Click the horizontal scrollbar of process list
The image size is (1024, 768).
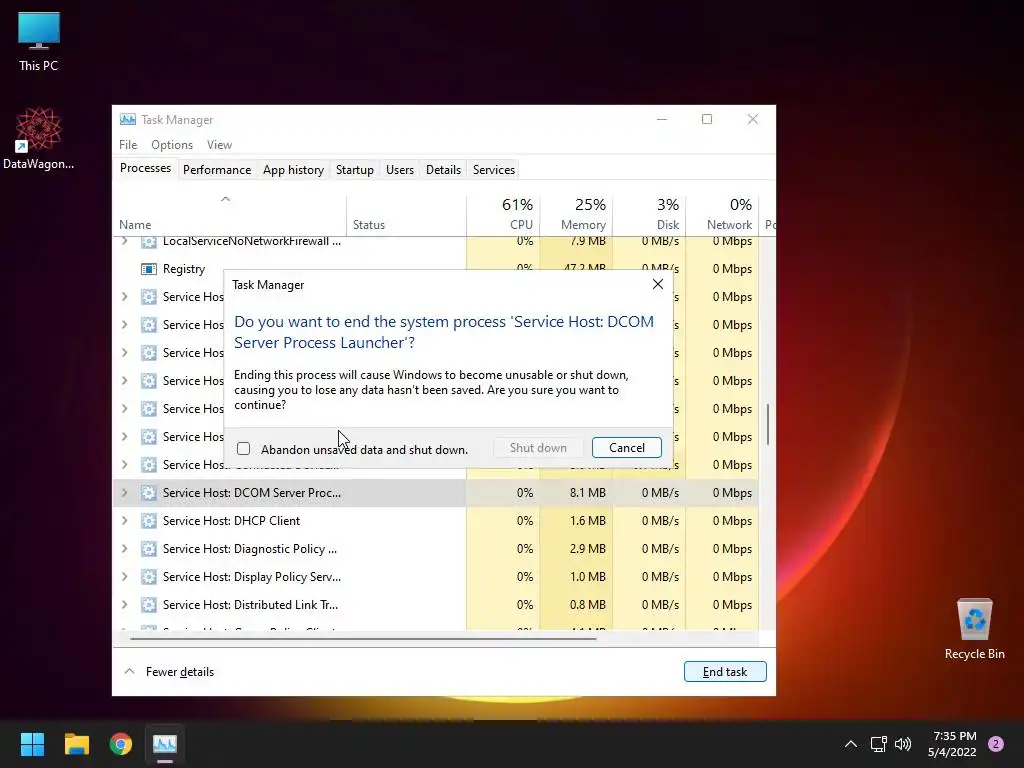[x=363, y=639]
